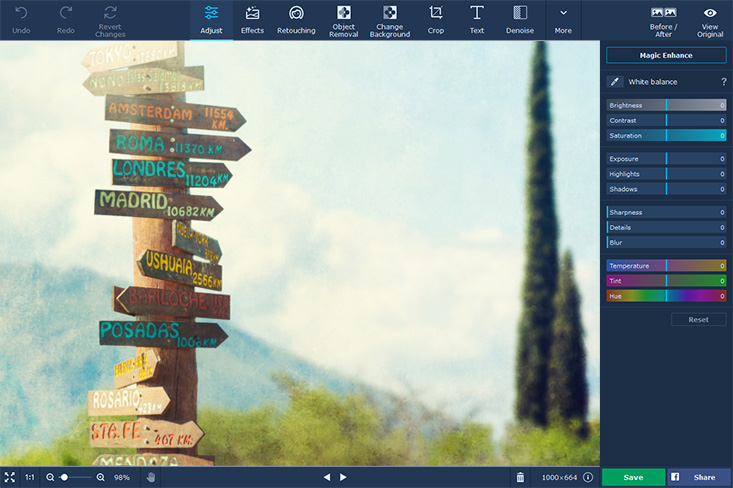Click the Magic Enhance button
The width and height of the screenshot is (733, 488).
pyautogui.click(x=666, y=55)
